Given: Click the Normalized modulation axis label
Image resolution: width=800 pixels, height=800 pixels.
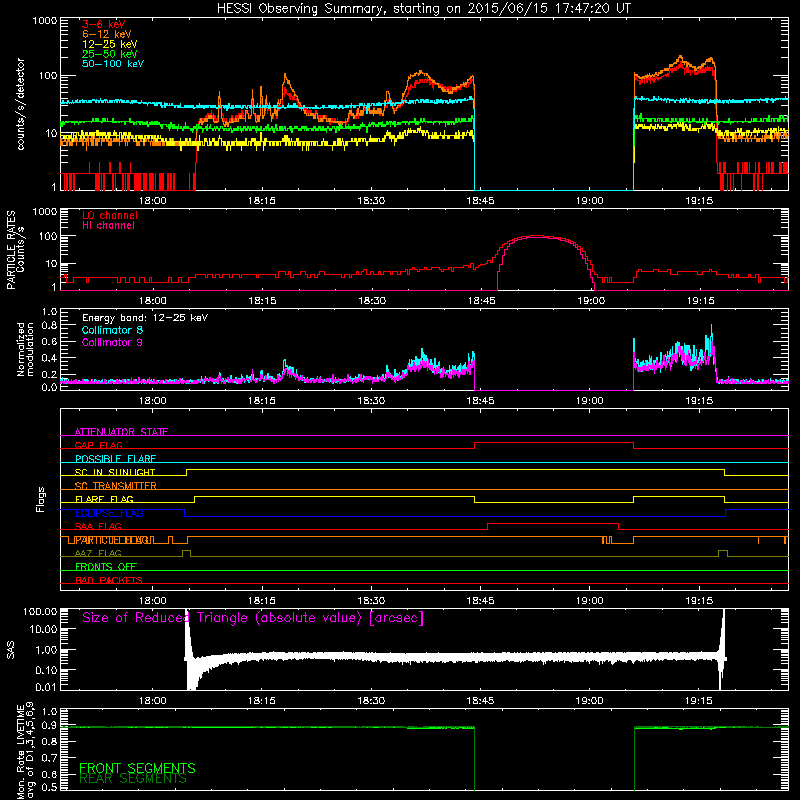Looking at the screenshot, I should [x=25, y=349].
